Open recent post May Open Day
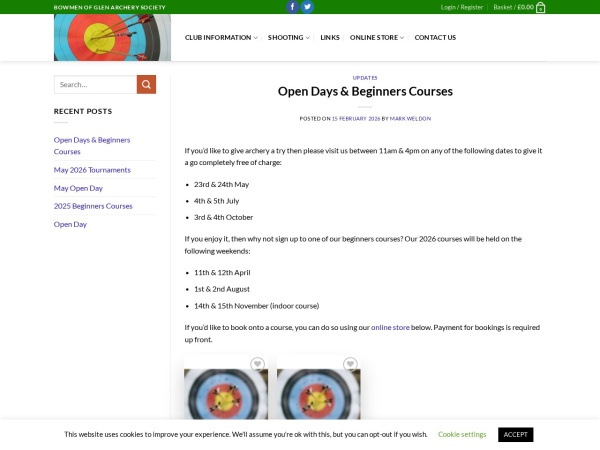This screenshot has width=600, height=450. click(x=78, y=188)
